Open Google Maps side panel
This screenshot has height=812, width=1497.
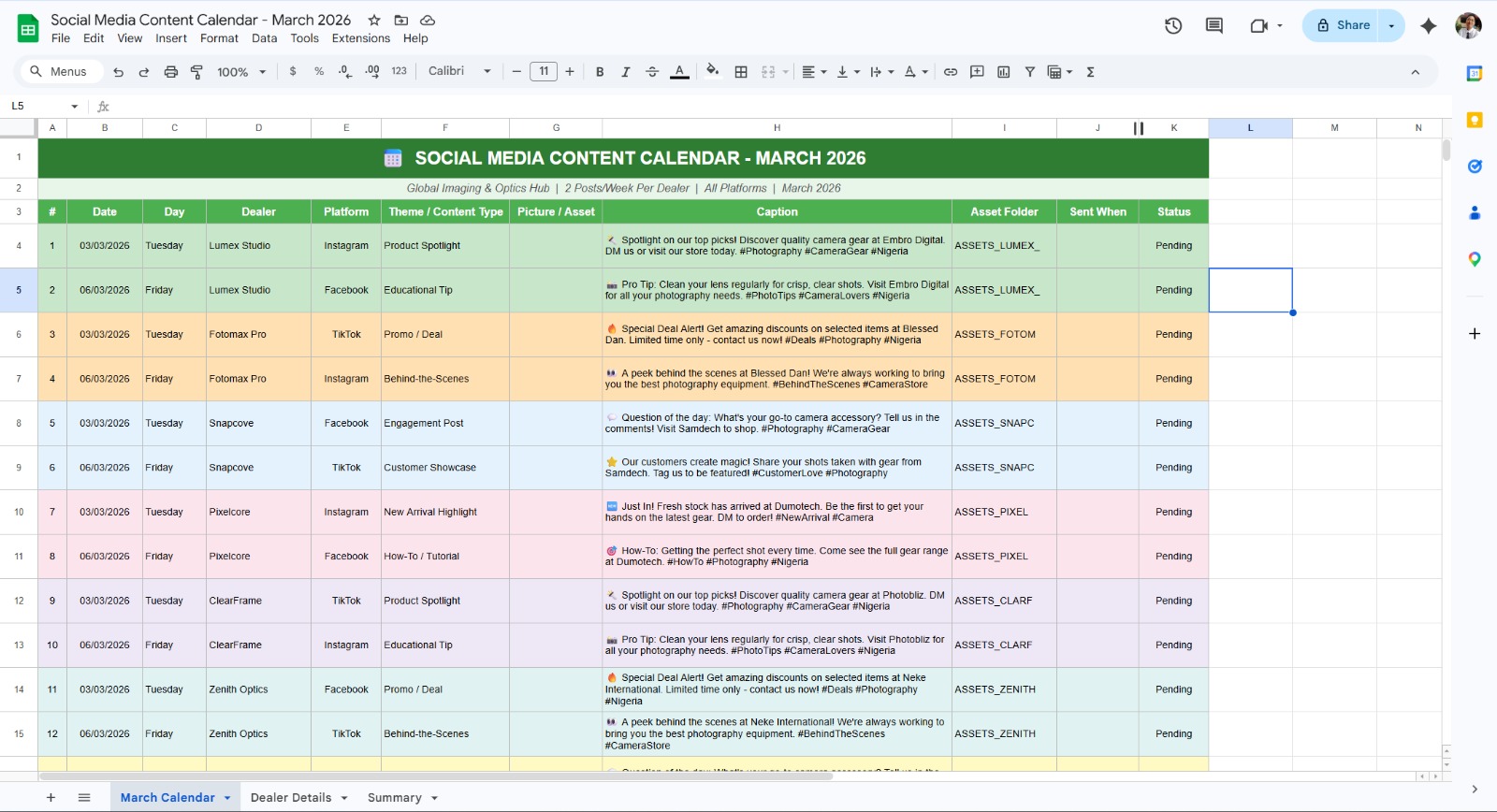pos(1475,259)
